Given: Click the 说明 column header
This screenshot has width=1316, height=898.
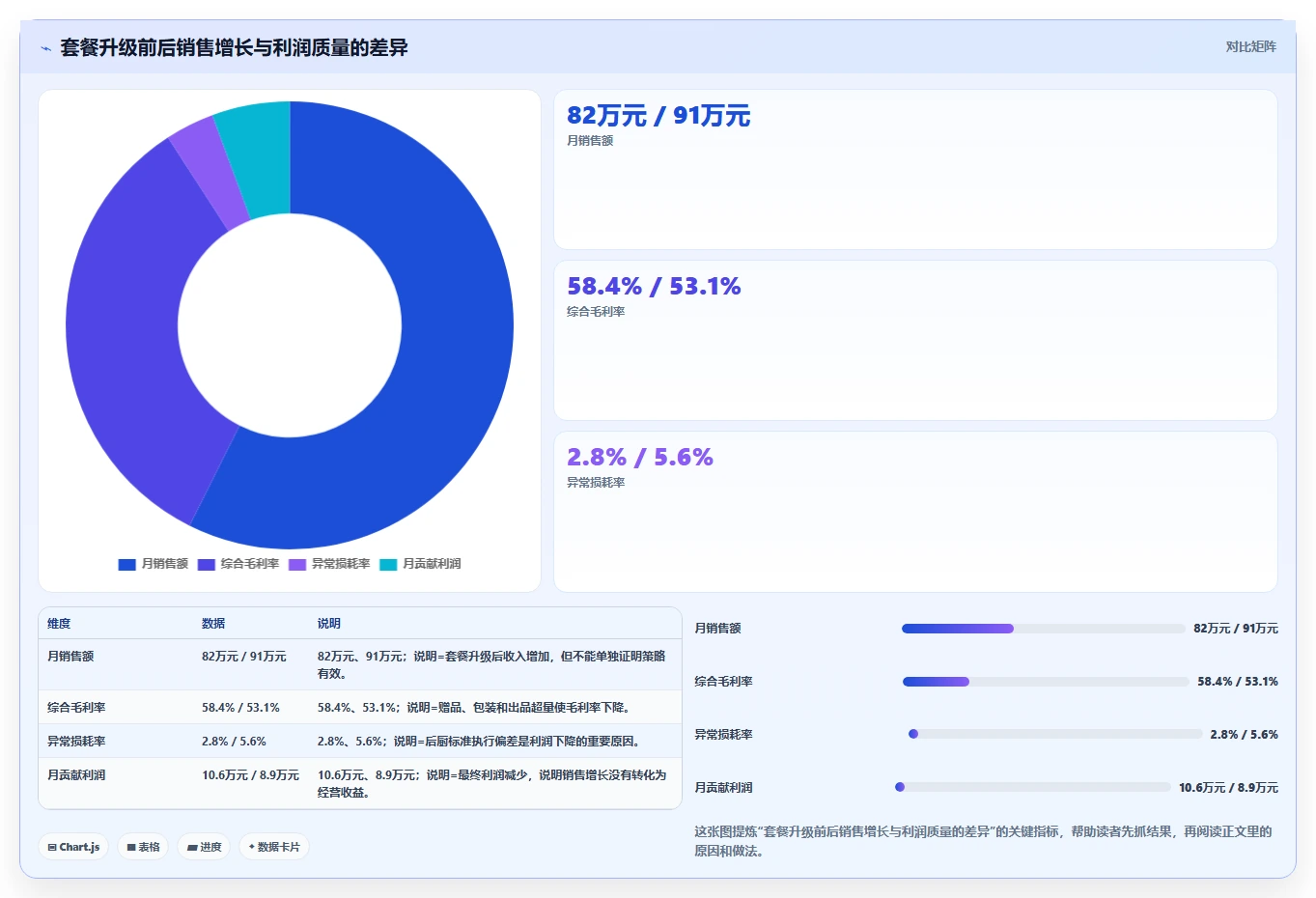Looking at the screenshot, I should 329,624.
